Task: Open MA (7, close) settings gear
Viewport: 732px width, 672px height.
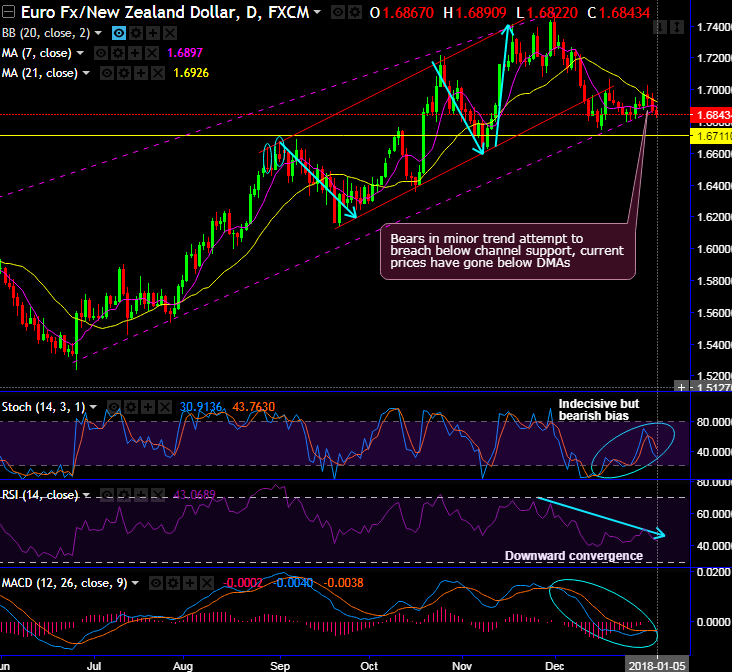Action: click(x=118, y=53)
